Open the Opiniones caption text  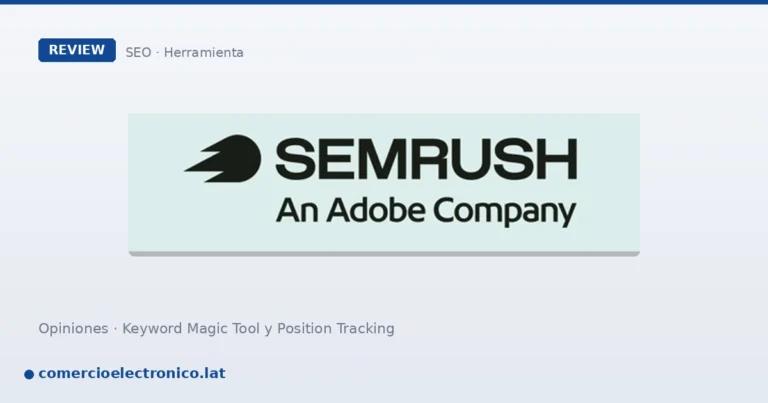point(73,329)
